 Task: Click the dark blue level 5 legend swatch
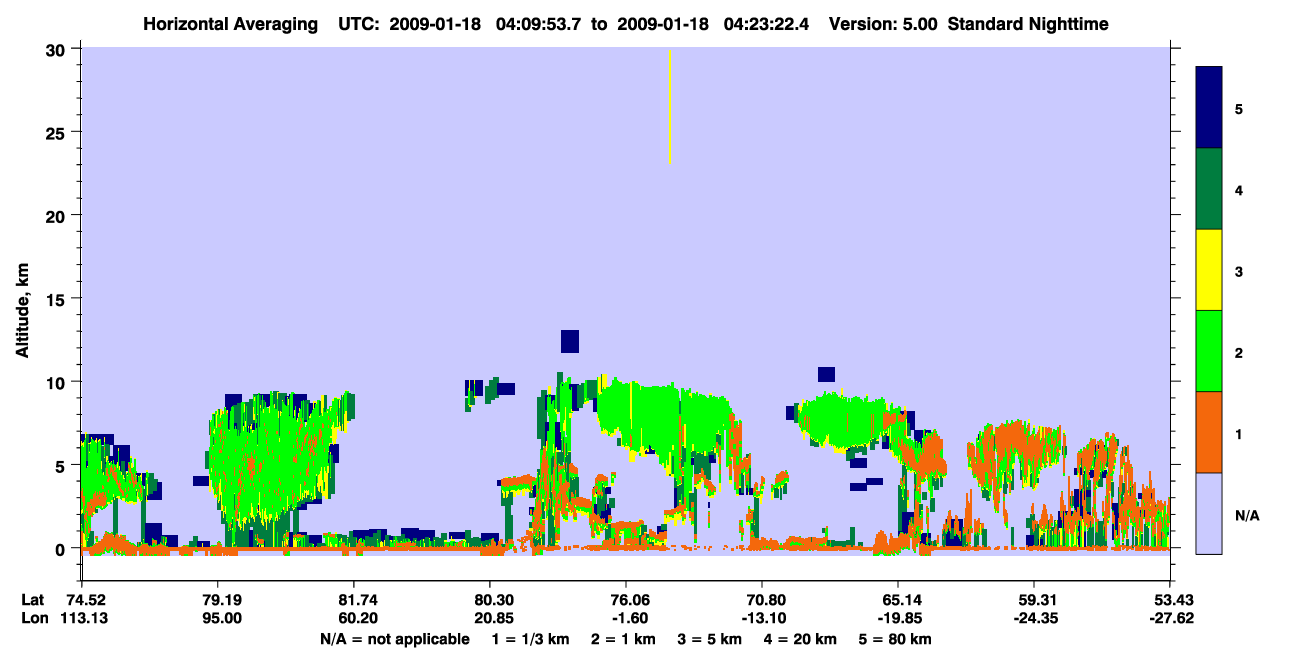pyautogui.click(x=1209, y=108)
